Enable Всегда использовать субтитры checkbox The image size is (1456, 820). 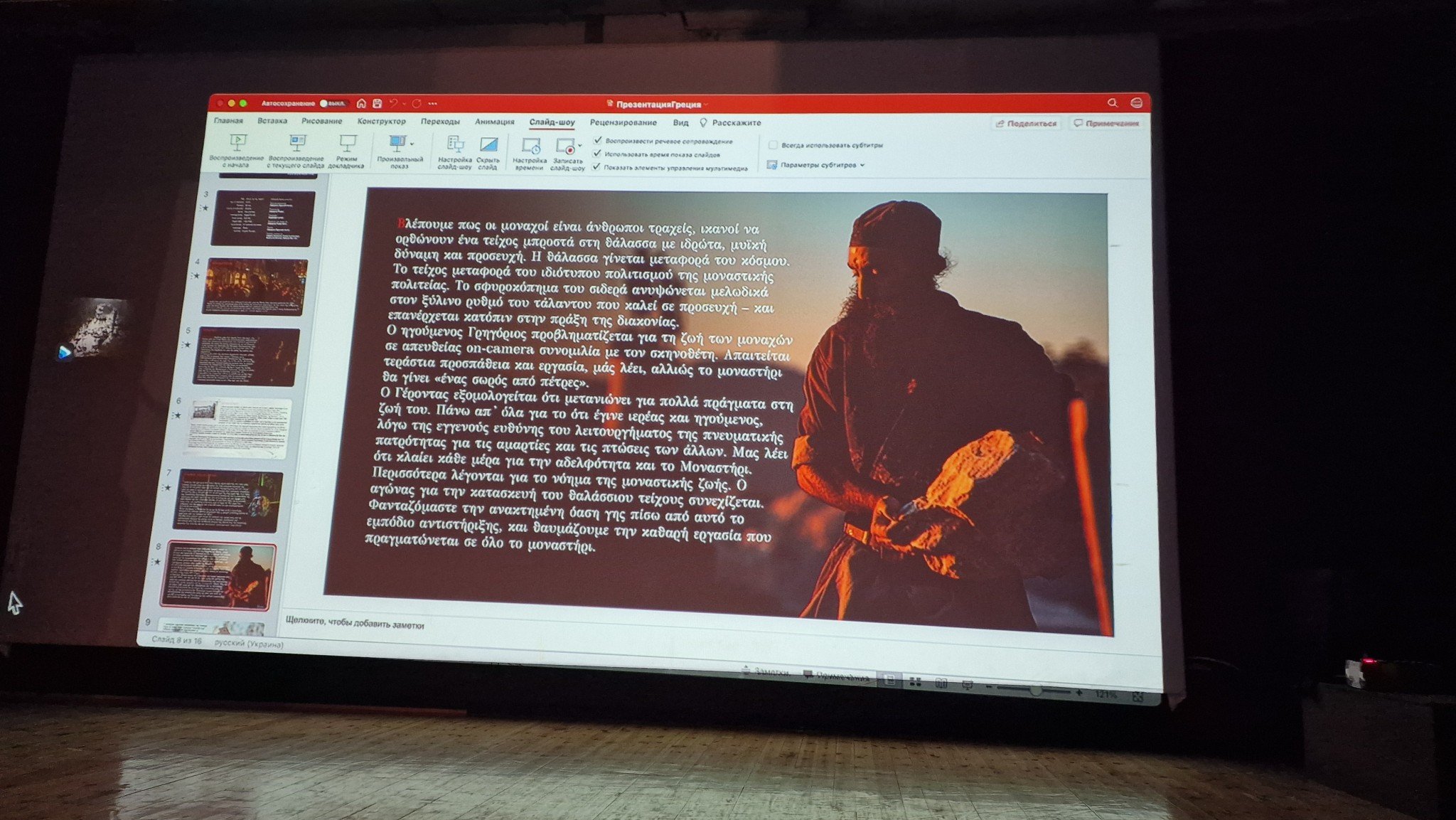773,144
